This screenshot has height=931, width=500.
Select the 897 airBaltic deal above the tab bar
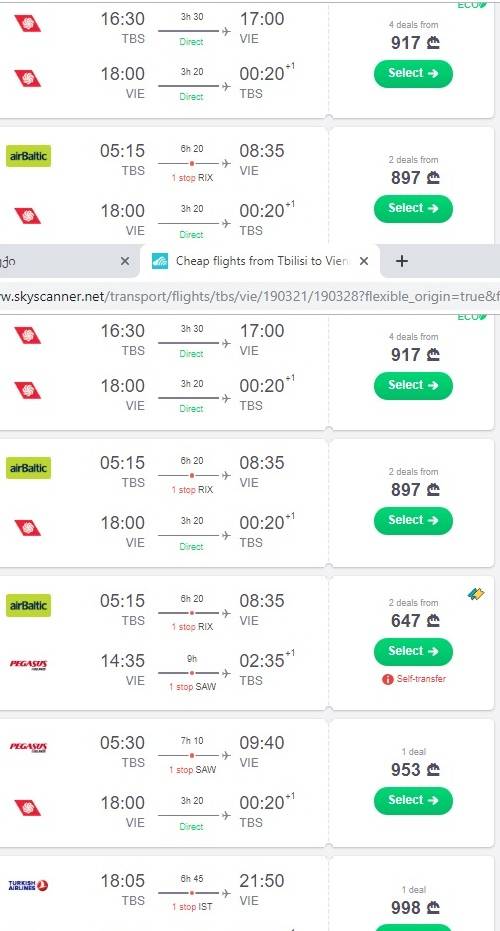(x=413, y=208)
